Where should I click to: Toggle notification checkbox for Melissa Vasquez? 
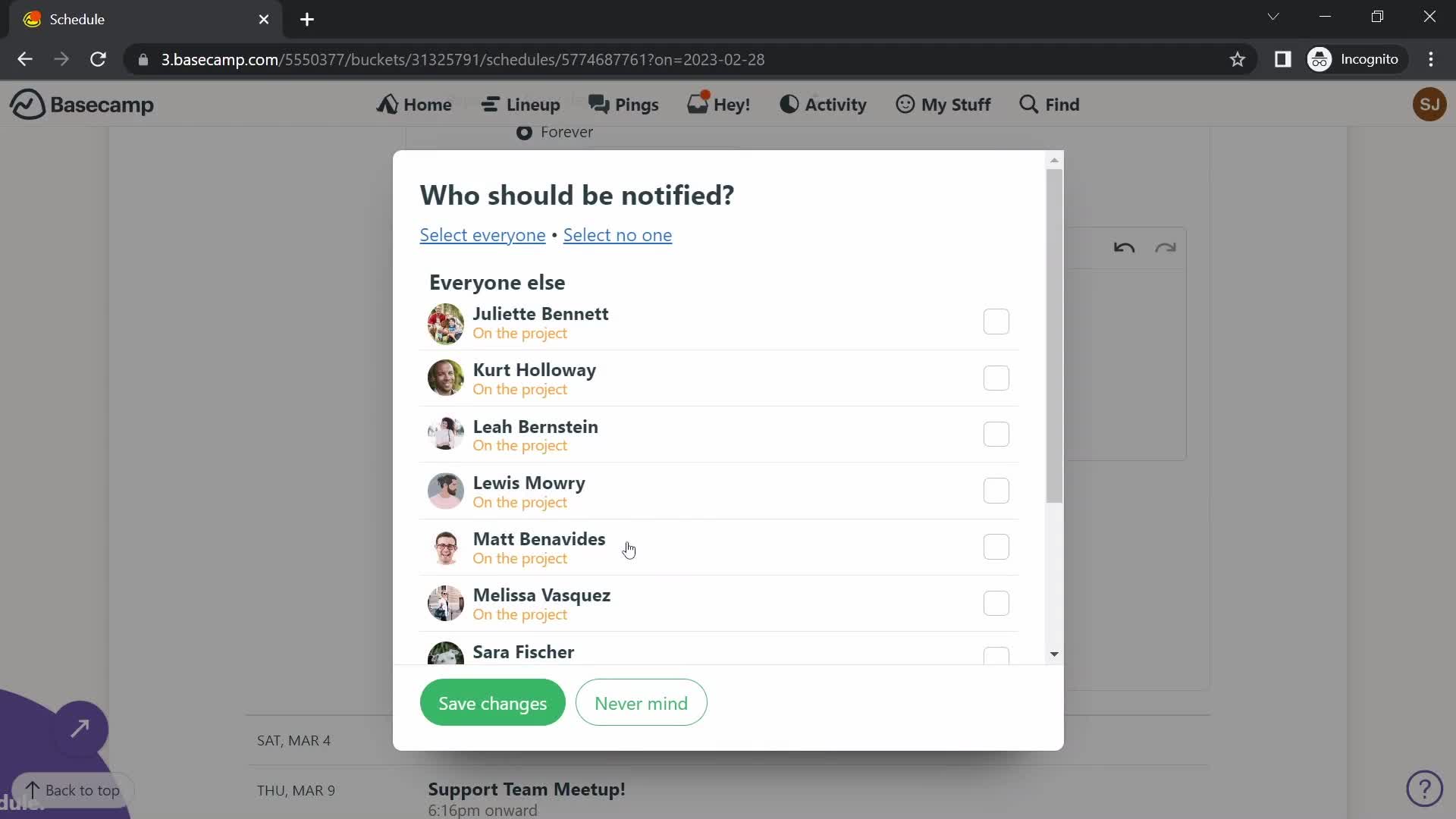pyautogui.click(x=996, y=603)
